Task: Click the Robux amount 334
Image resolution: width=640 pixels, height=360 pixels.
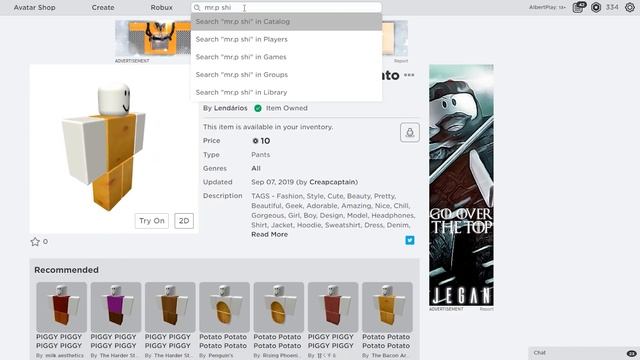Action: (612, 7)
